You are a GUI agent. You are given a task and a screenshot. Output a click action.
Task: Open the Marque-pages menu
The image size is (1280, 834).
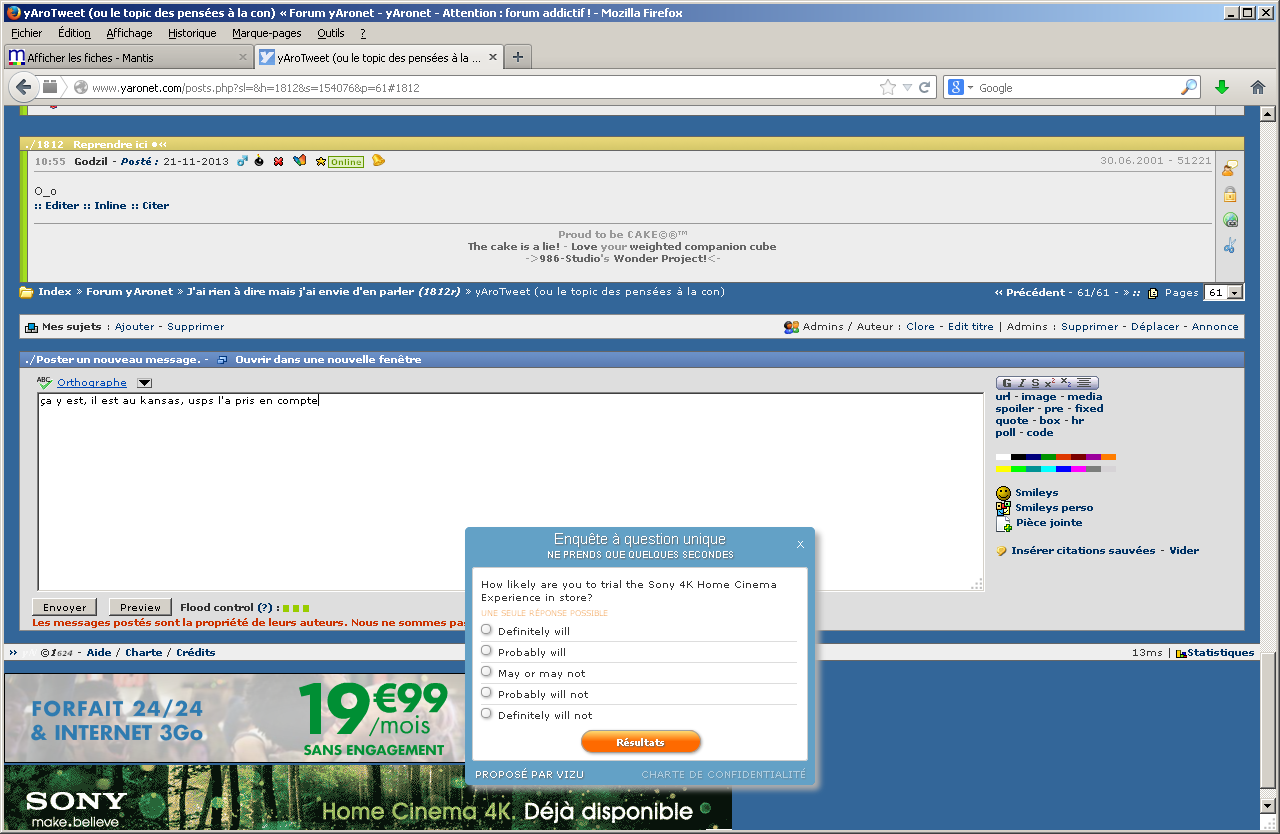tap(266, 33)
